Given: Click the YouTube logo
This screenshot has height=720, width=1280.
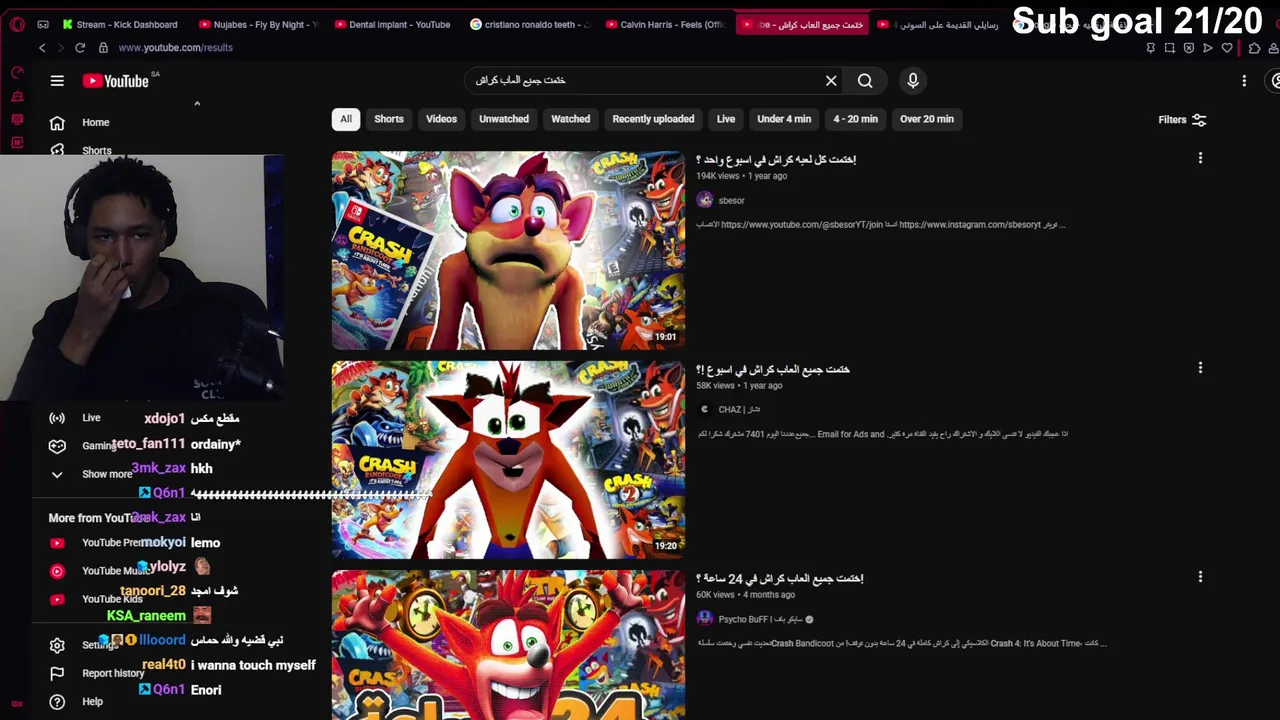Looking at the screenshot, I should click(x=116, y=81).
